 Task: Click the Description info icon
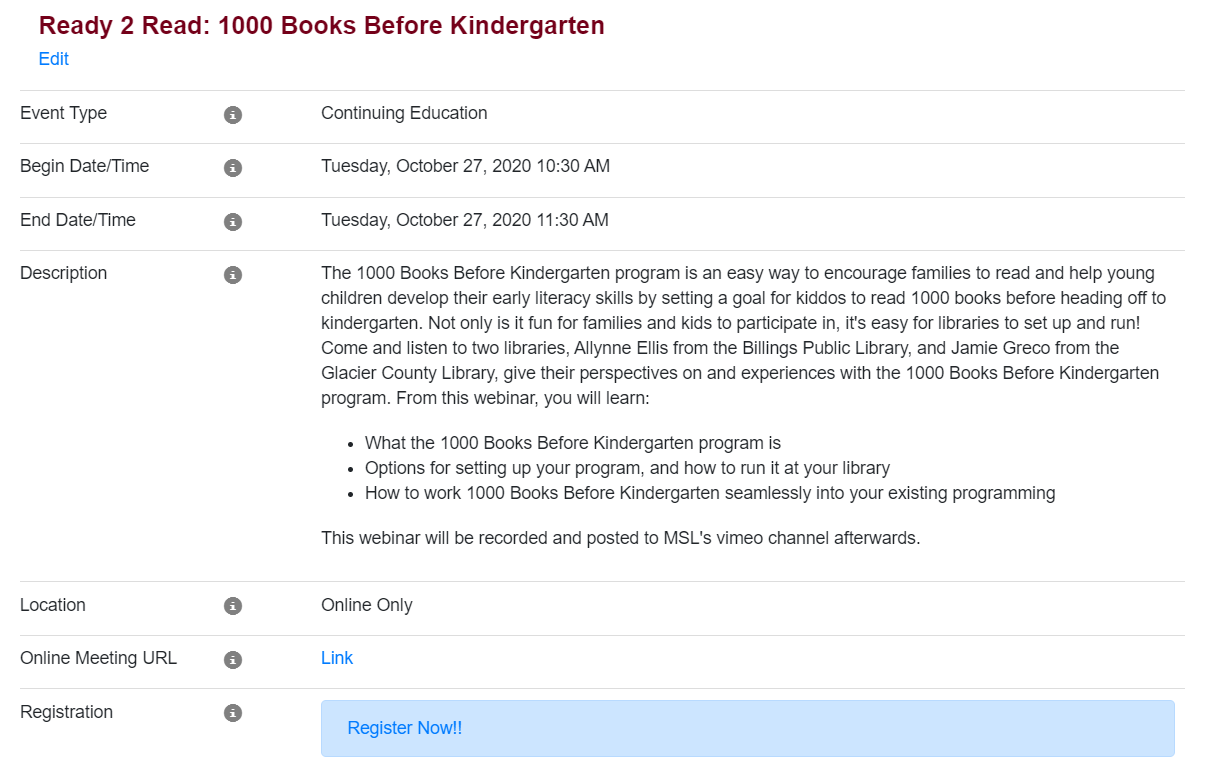[x=233, y=274]
